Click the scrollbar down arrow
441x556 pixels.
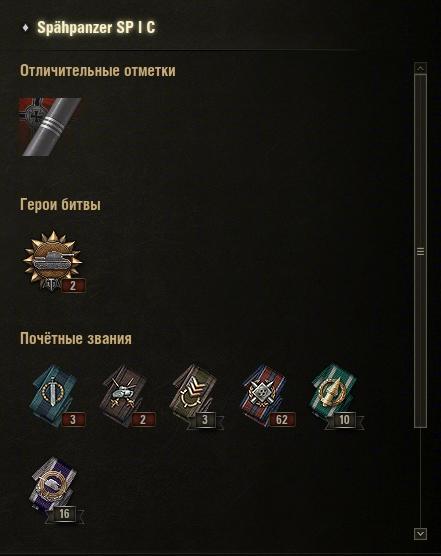click(x=420, y=534)
